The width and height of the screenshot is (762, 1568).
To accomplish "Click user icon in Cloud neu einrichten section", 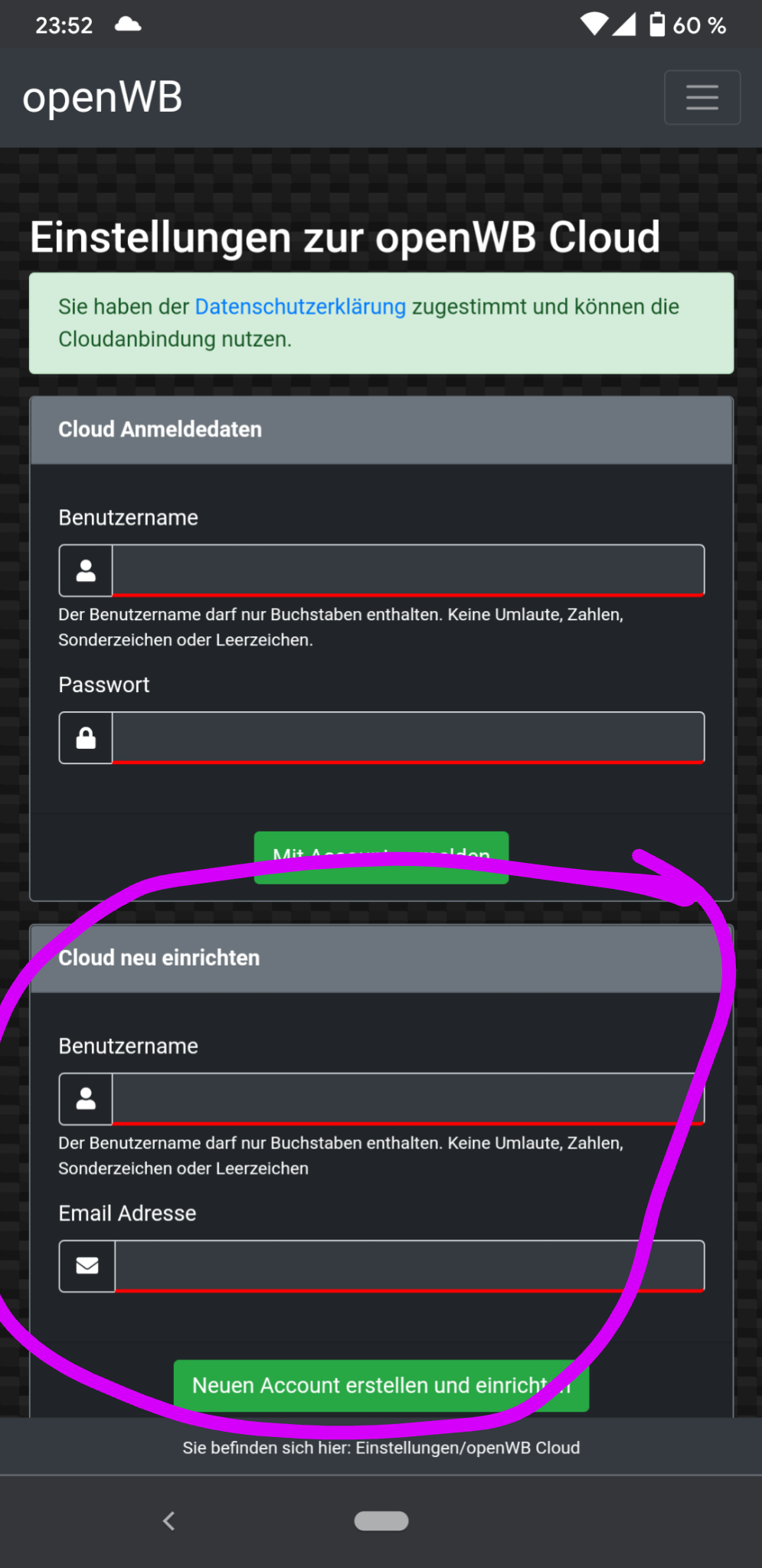I will coord(86,1099).
